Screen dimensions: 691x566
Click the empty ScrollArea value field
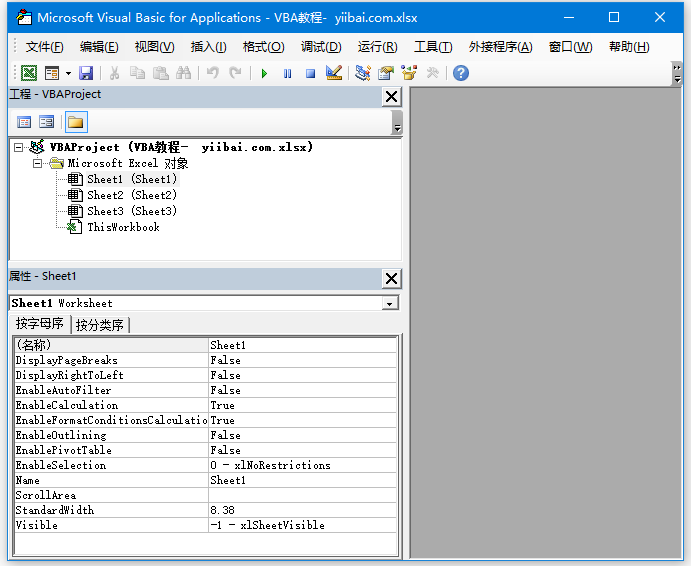click(302, 495)
